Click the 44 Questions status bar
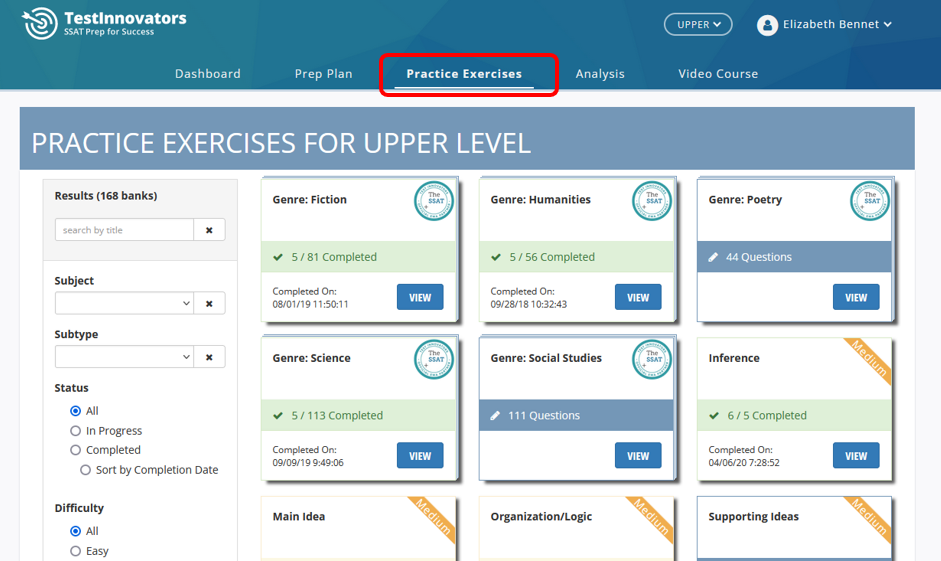 click(794, 257)
